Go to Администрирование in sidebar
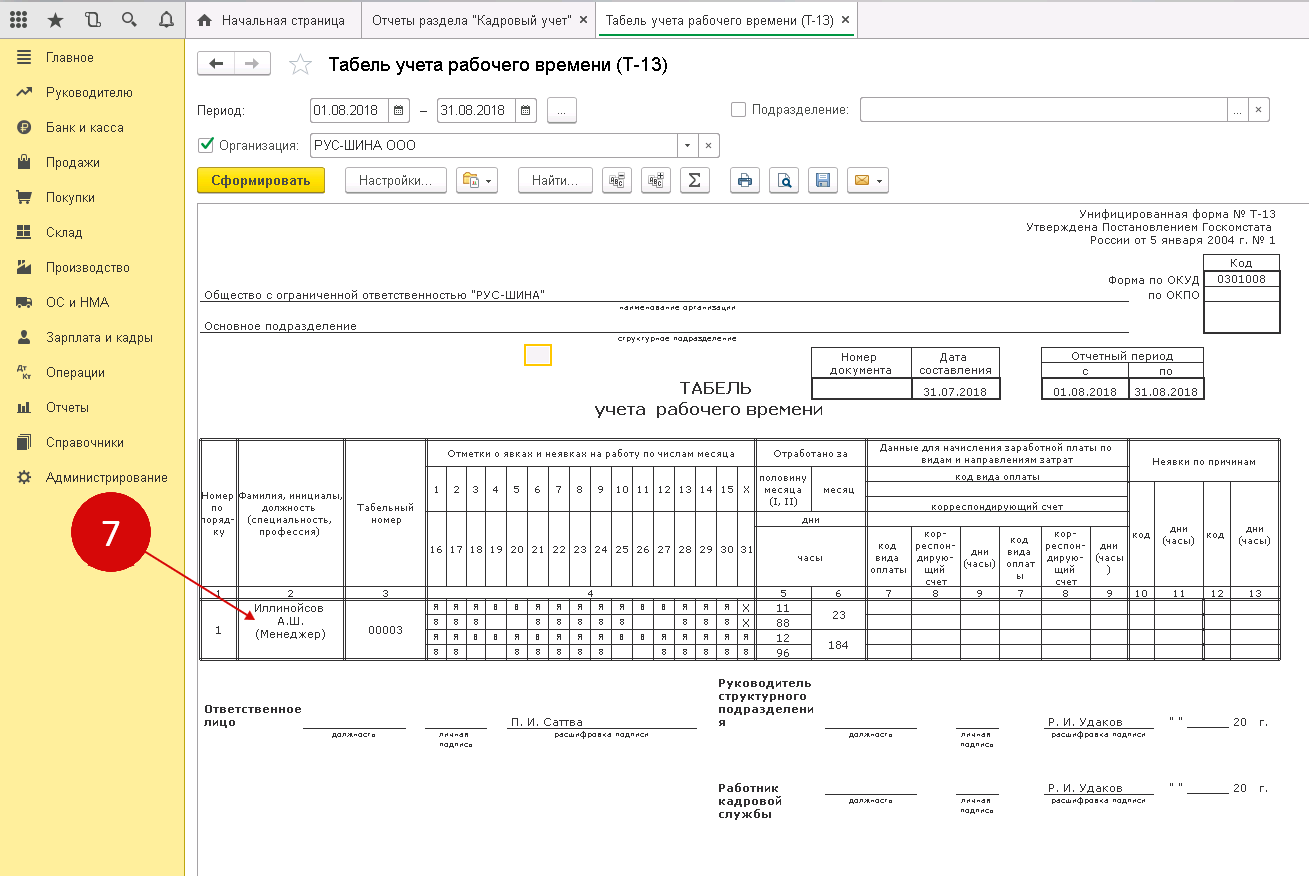This screenshot has width=1309, height=876. click(x=106, y=478)
